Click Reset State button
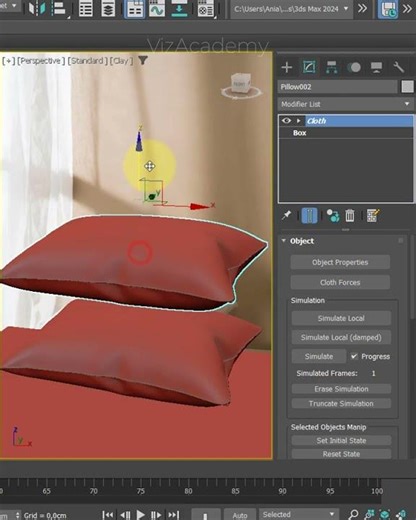The image size is (416, 520). click(341, 454)
